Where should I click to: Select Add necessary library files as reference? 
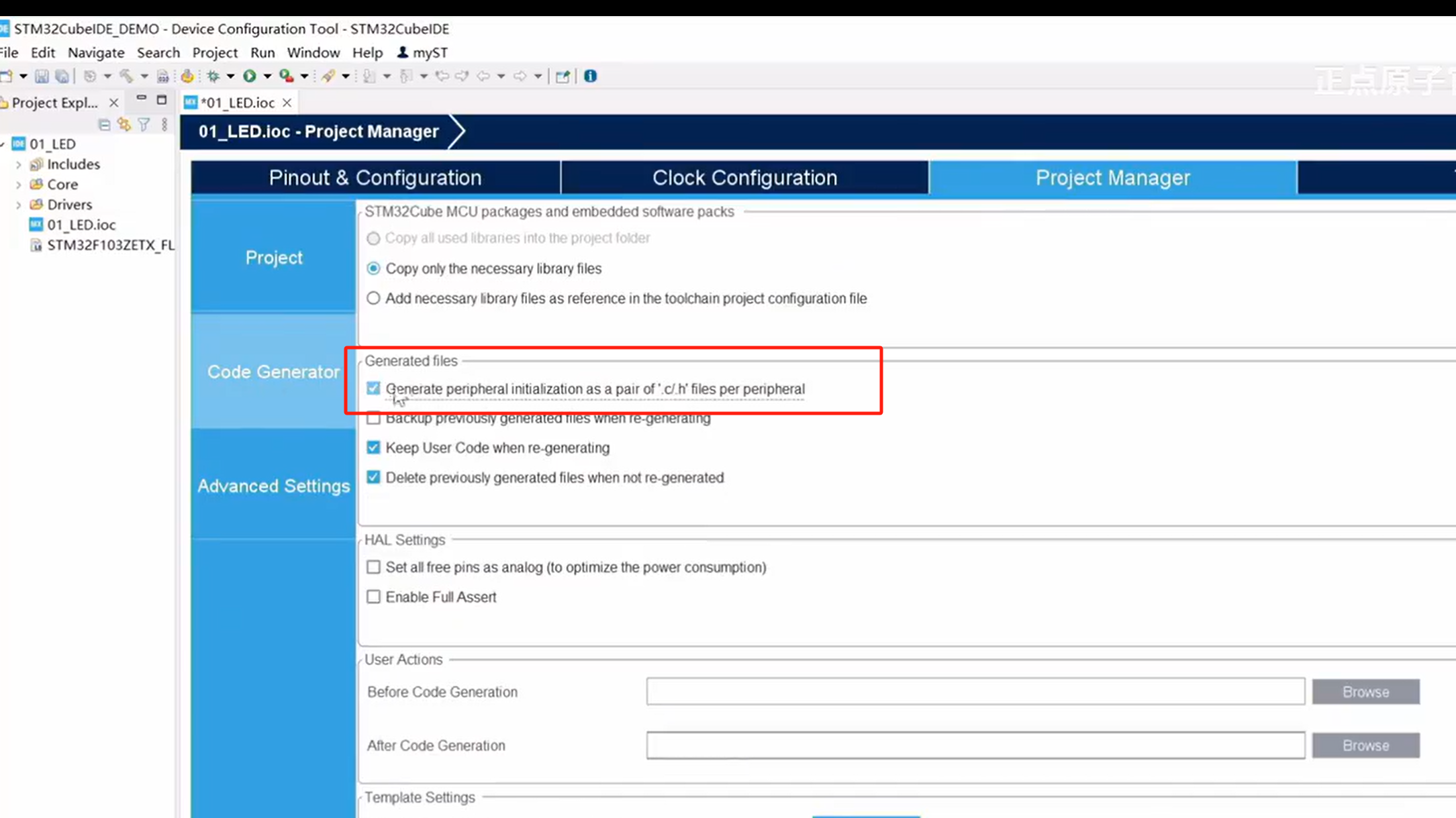(x=373, y=299)
